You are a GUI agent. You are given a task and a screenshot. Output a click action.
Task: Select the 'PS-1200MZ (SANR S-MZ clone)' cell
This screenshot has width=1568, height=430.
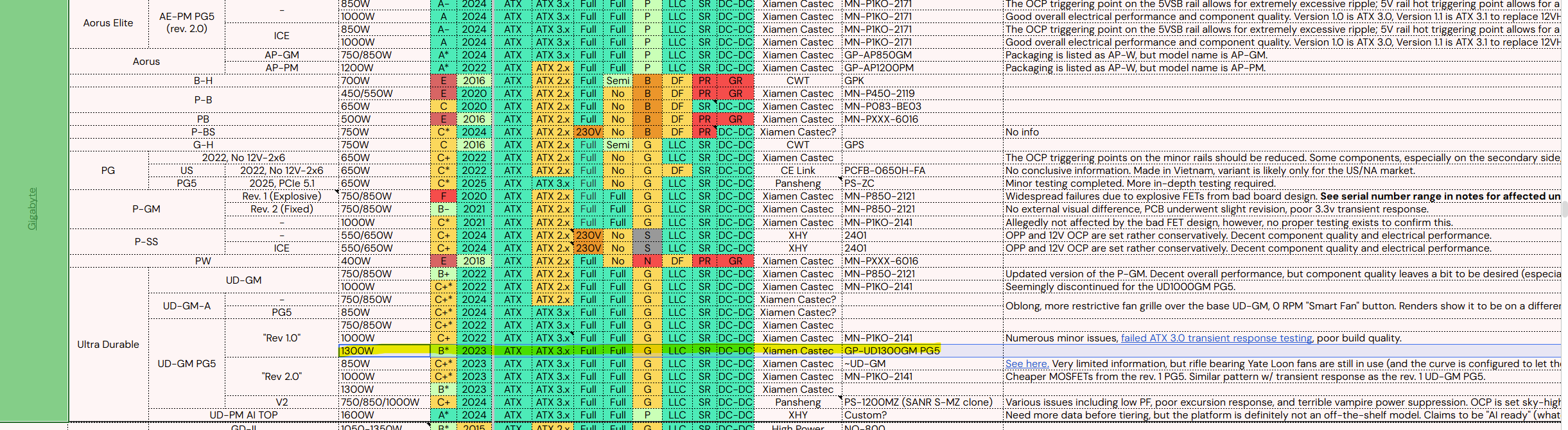click(x=922, y=402)
